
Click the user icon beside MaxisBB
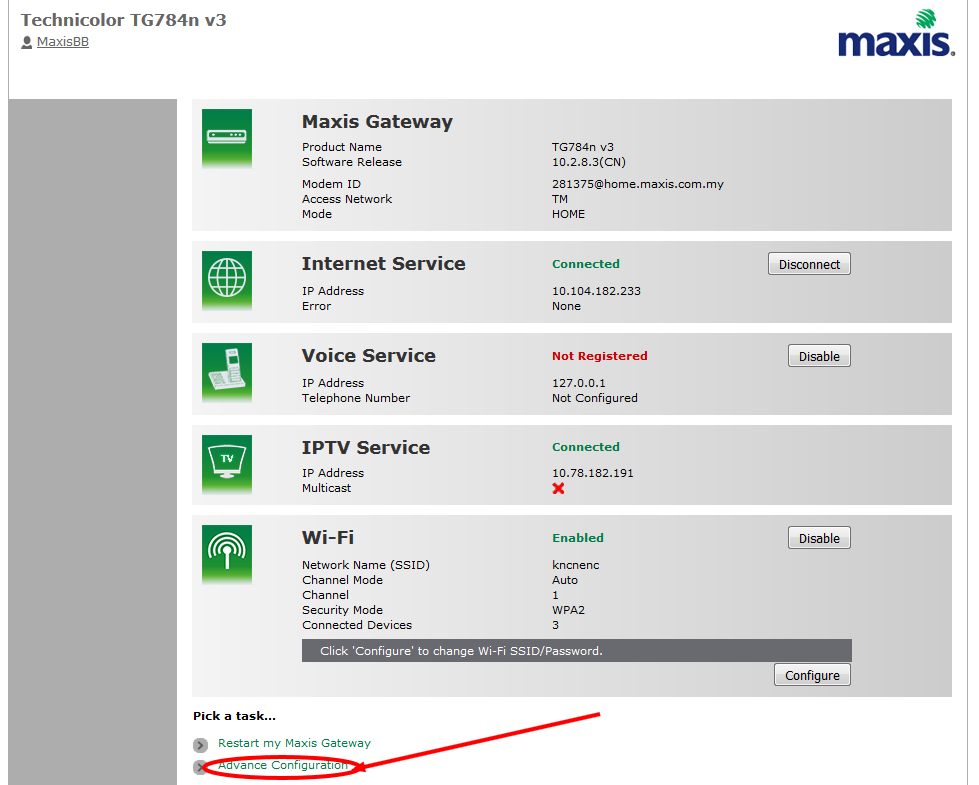point(26,42)
